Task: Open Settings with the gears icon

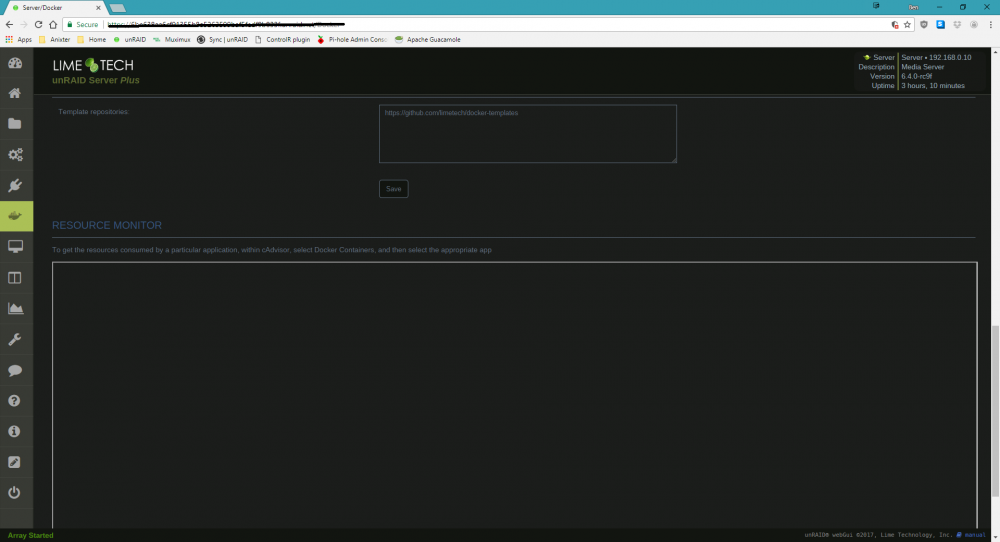Action: tap(15, 154)
